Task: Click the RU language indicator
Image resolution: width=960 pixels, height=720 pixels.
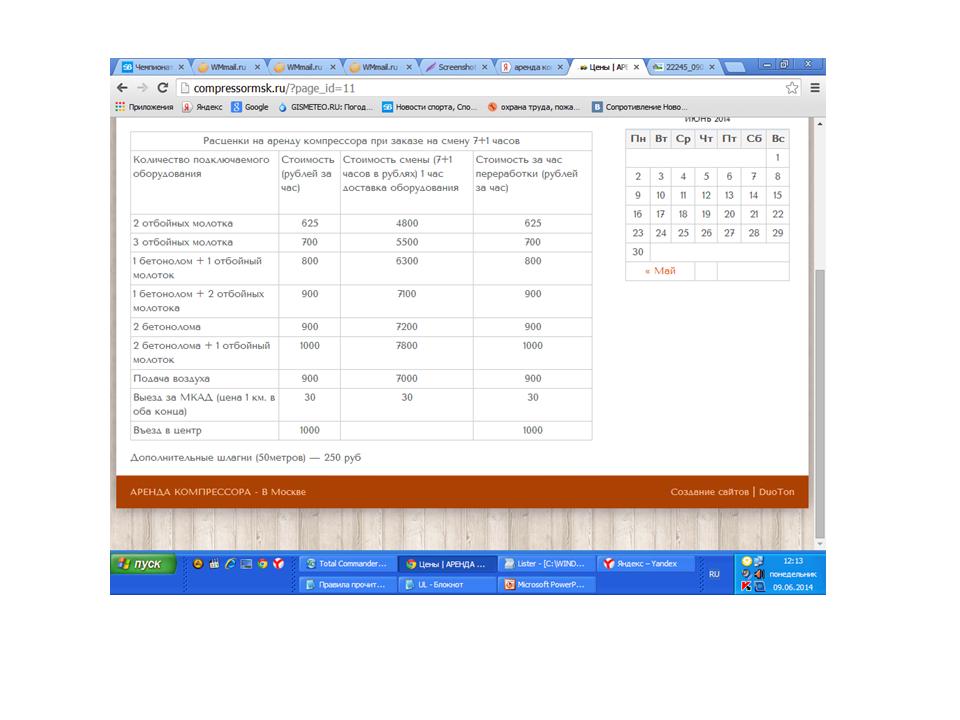Action: [x=714, y=574]
